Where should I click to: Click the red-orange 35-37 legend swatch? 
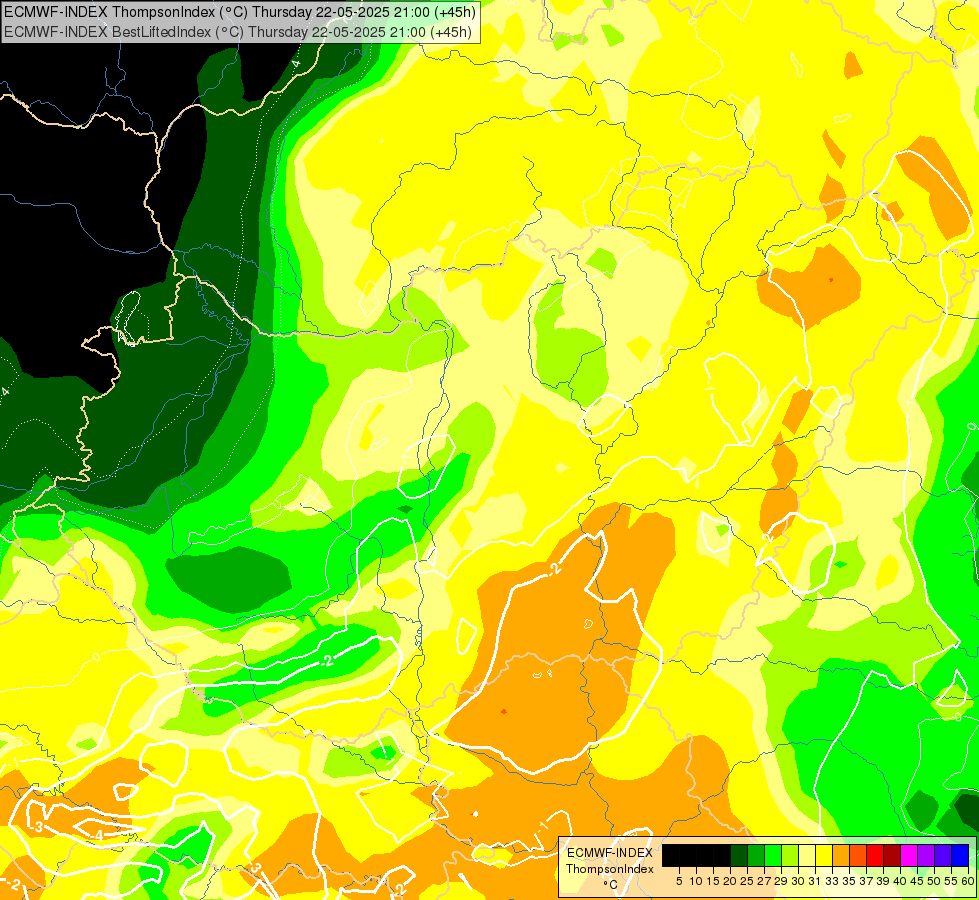[858, 855]
